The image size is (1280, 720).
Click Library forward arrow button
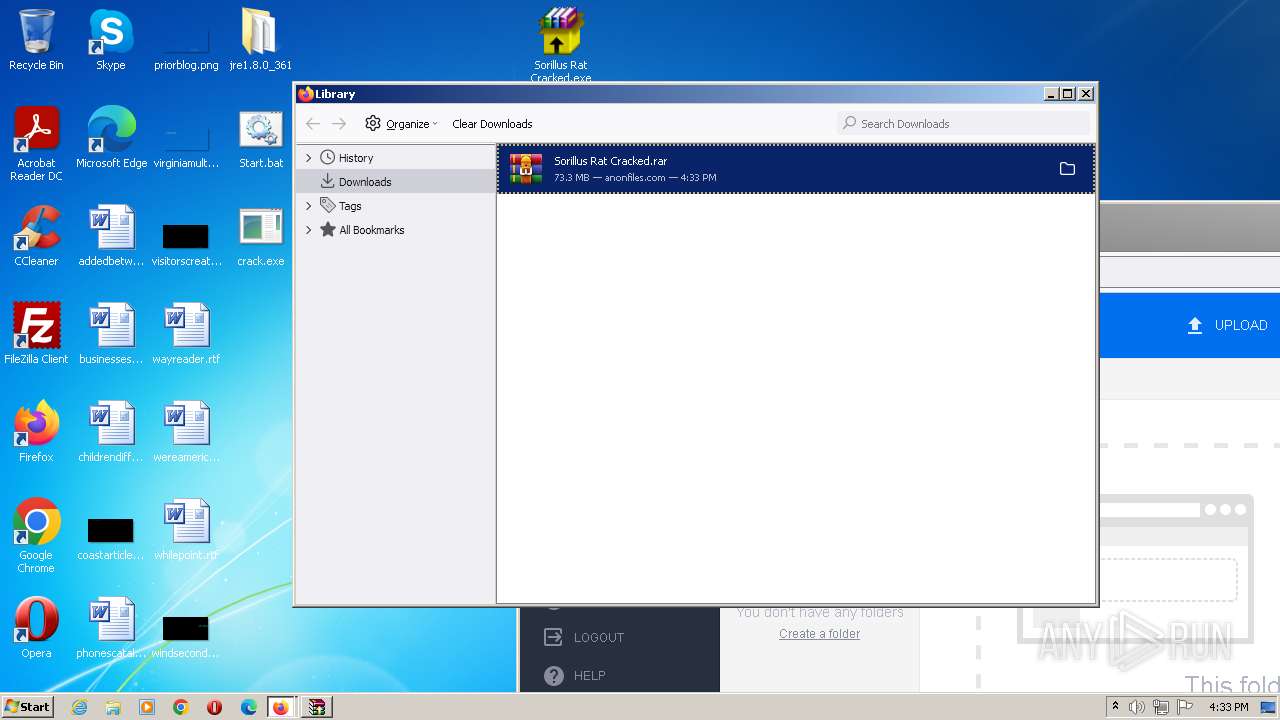coord(339,123)
